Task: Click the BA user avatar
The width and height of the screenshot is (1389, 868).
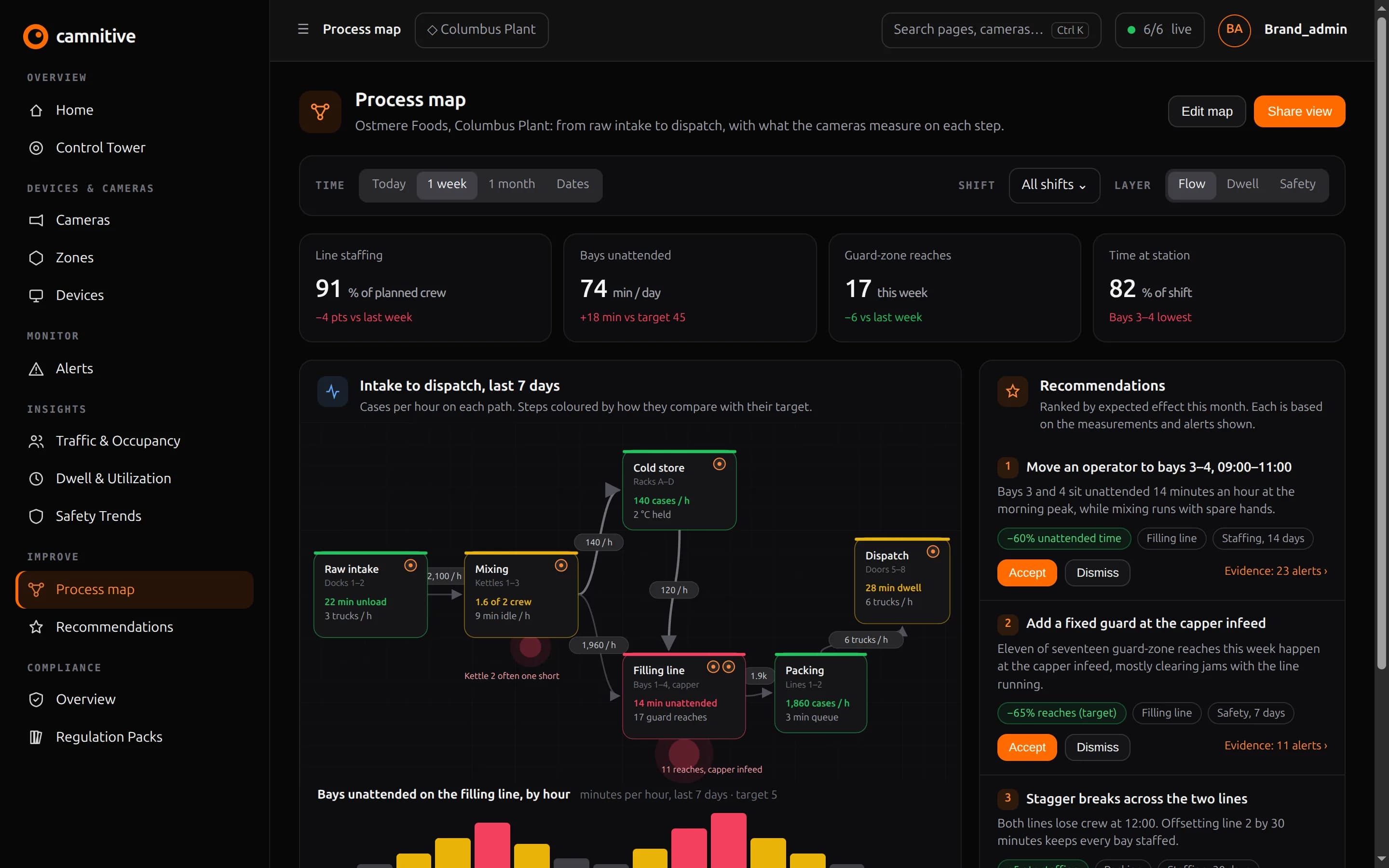Action: (1234, 30)
